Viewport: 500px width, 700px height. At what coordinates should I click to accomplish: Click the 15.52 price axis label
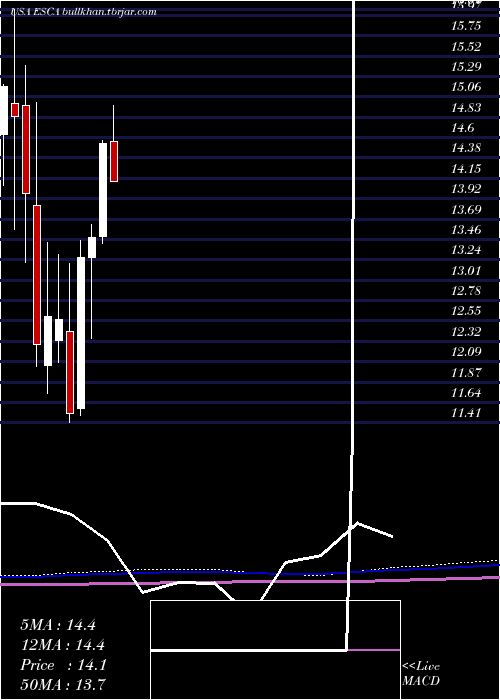point(466,46)
